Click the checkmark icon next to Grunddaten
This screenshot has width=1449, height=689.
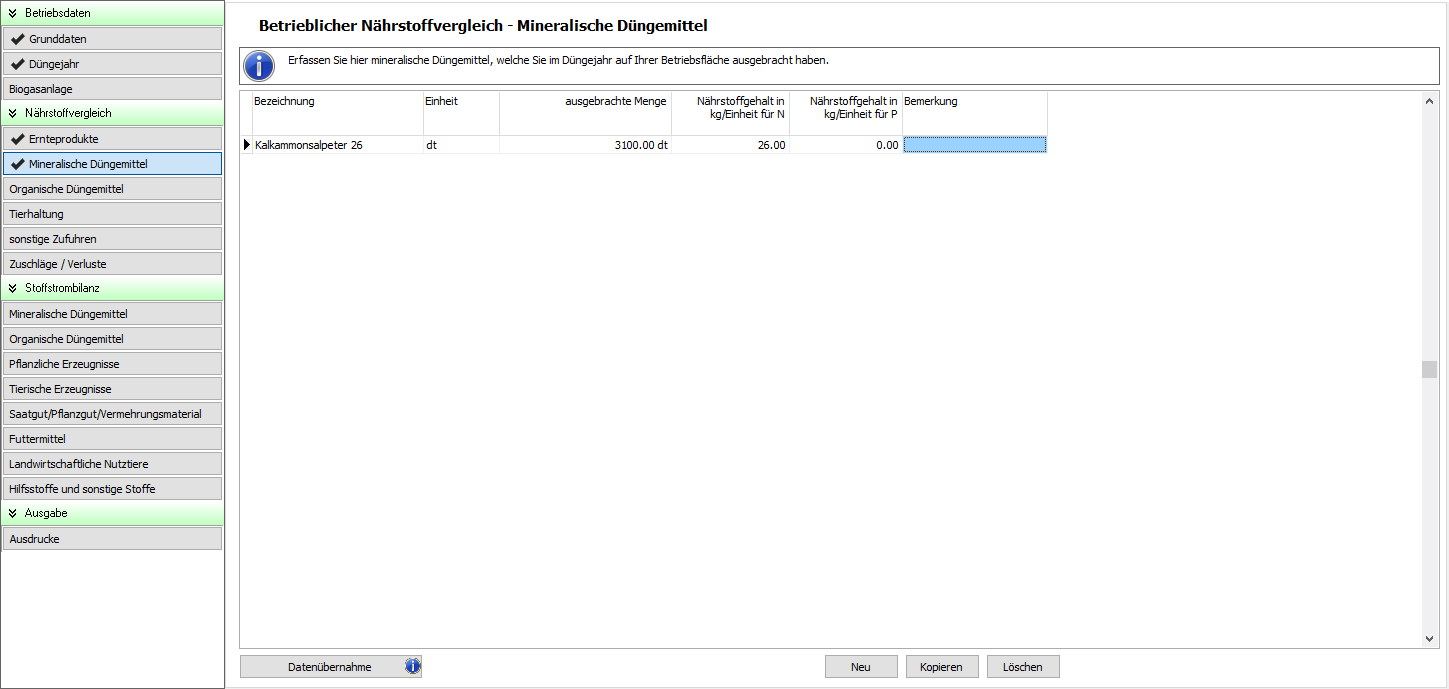pyautogui.click(x=18, y=39)
